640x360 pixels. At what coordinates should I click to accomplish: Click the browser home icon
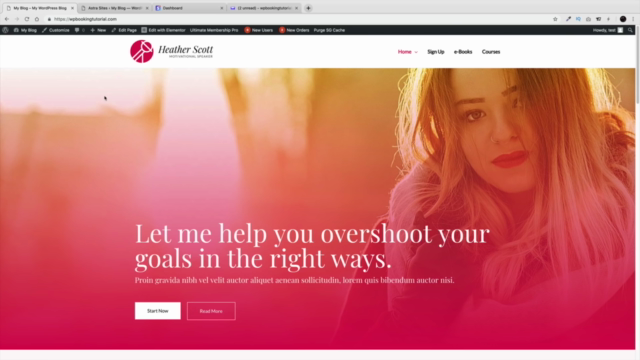pos(37,19)
